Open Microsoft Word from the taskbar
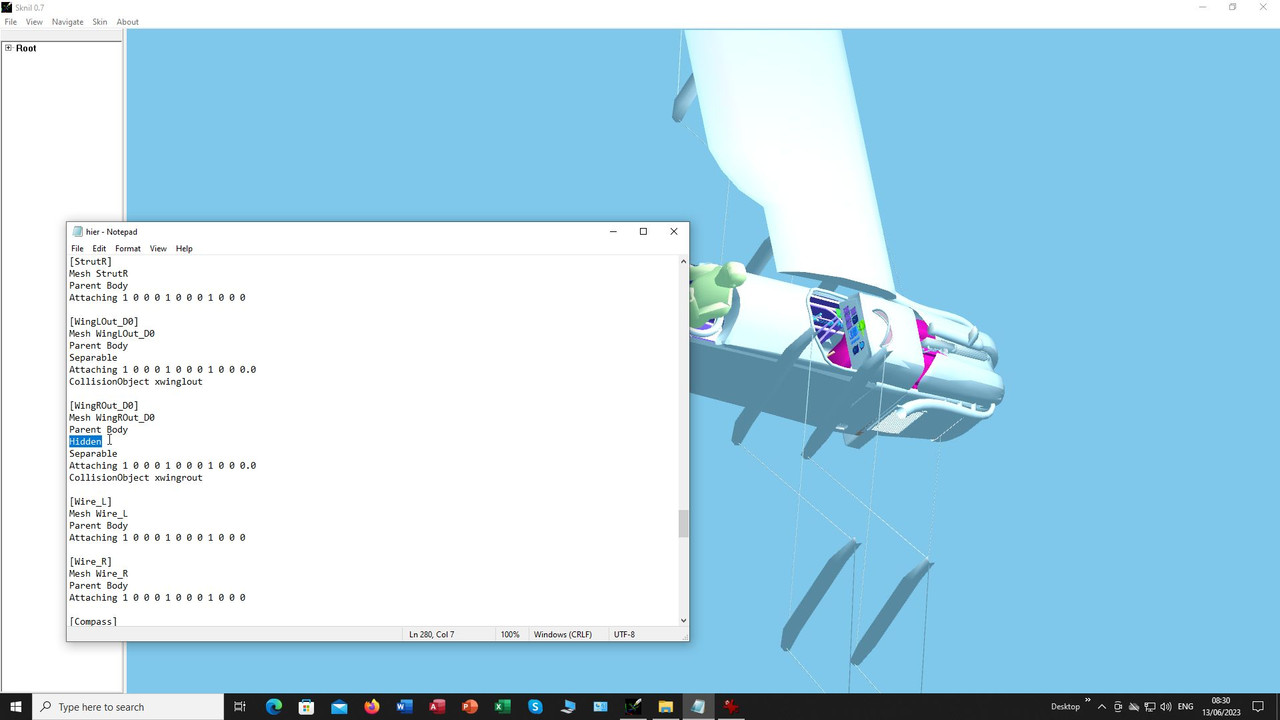The width and height of the screenshot is (1280, 720). (x=404, y=707)
